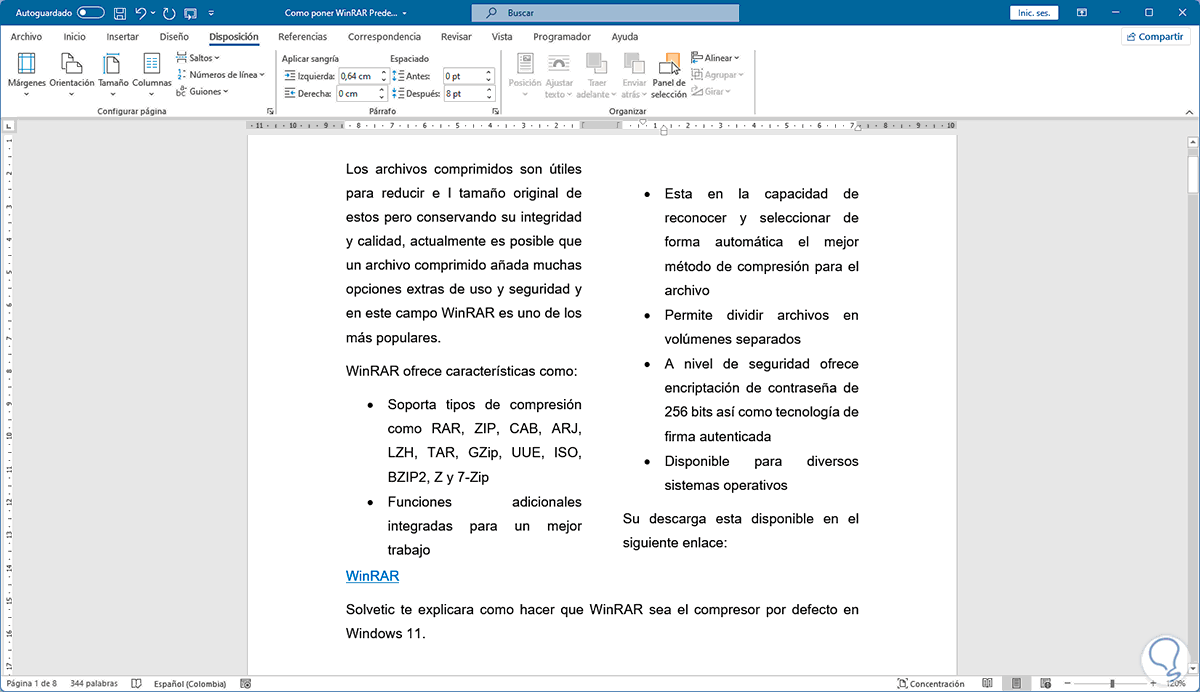Switch to Web Layout view icon

point(1046,684)
